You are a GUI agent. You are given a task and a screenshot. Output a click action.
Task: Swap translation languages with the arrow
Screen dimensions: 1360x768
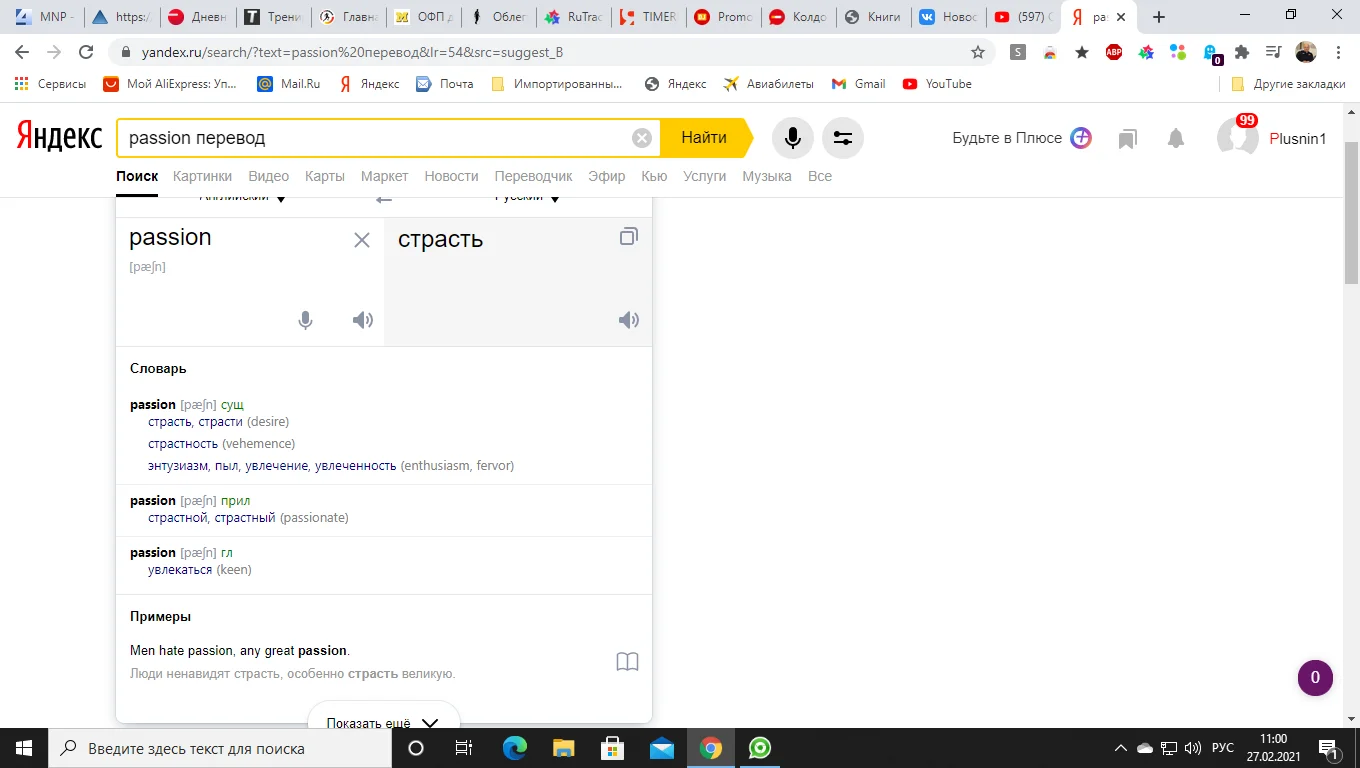tap(384, 197)
